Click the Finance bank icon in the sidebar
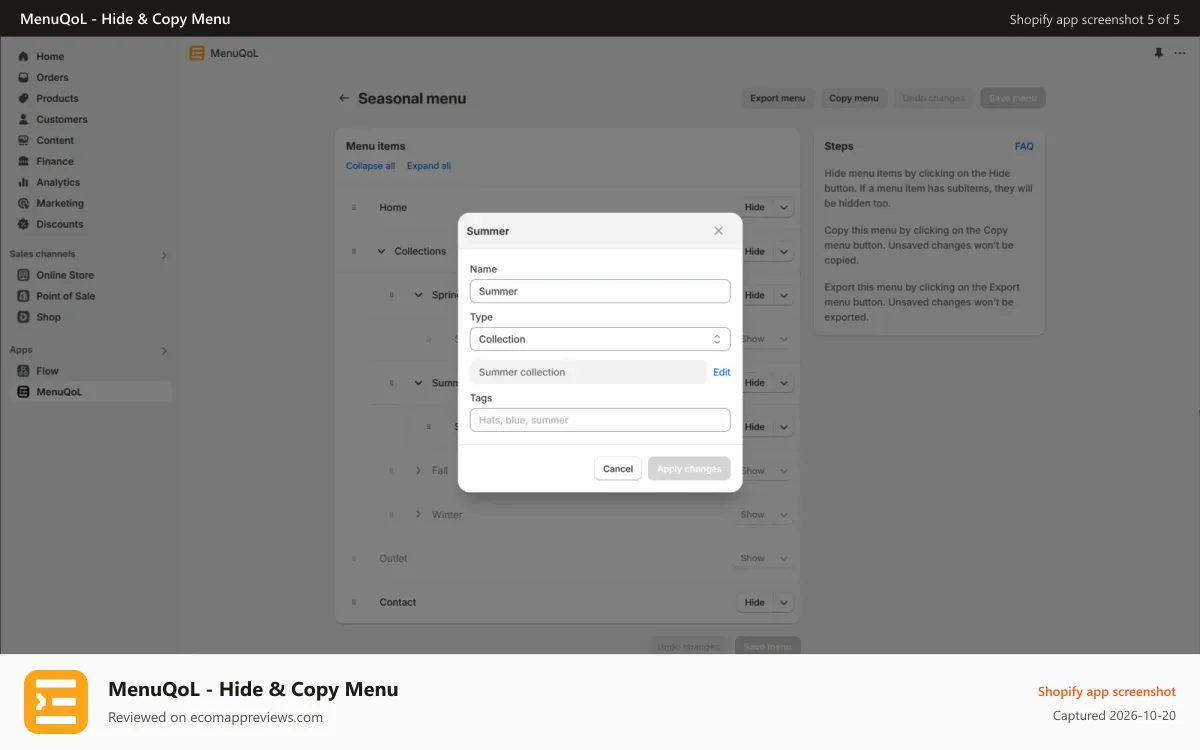Screen dimensions: 1200x750 pos(24,161)
